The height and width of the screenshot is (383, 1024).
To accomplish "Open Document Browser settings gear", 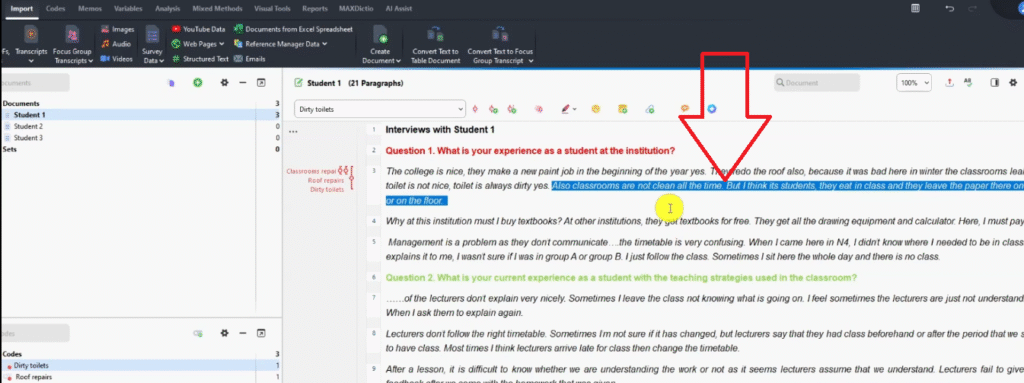I will coord(1013,83).
